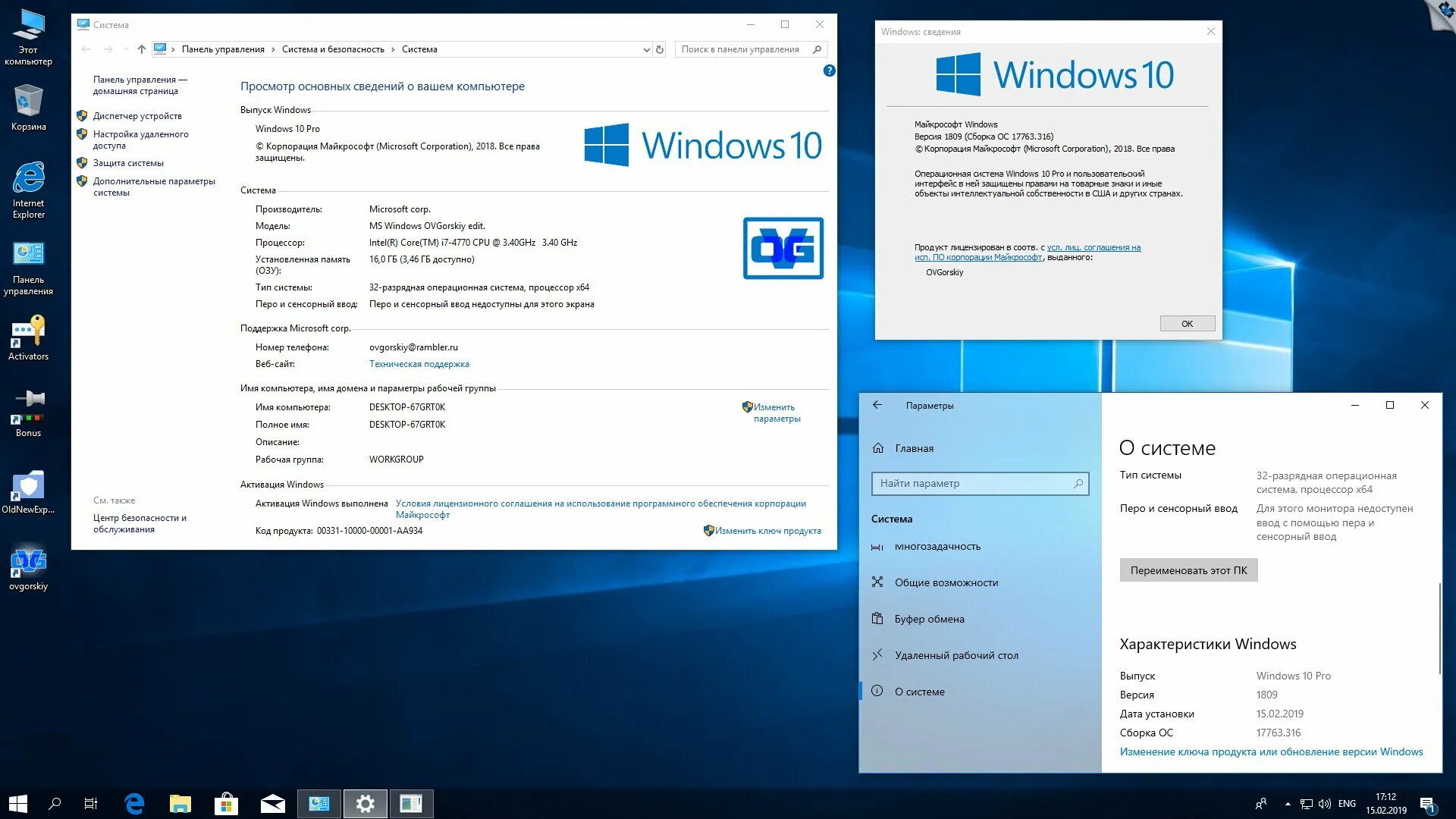Switch to winver taskbar button
This screenshot has height=819, width=1456.
[x=411, y=804]
